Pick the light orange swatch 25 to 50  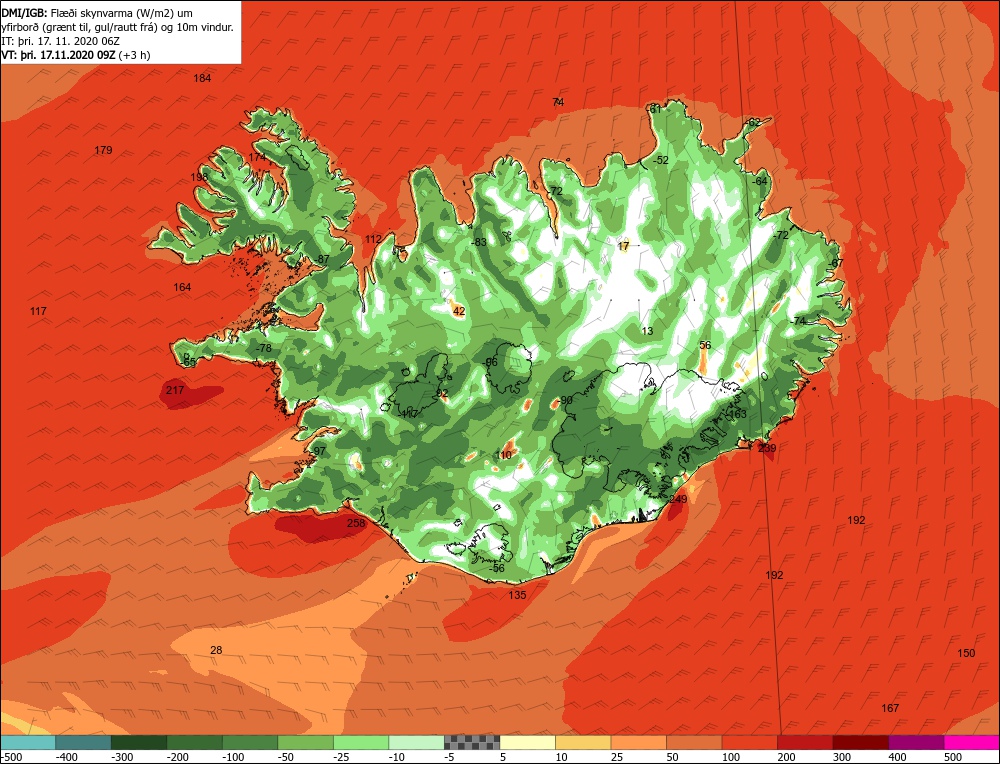pos(638,742)
